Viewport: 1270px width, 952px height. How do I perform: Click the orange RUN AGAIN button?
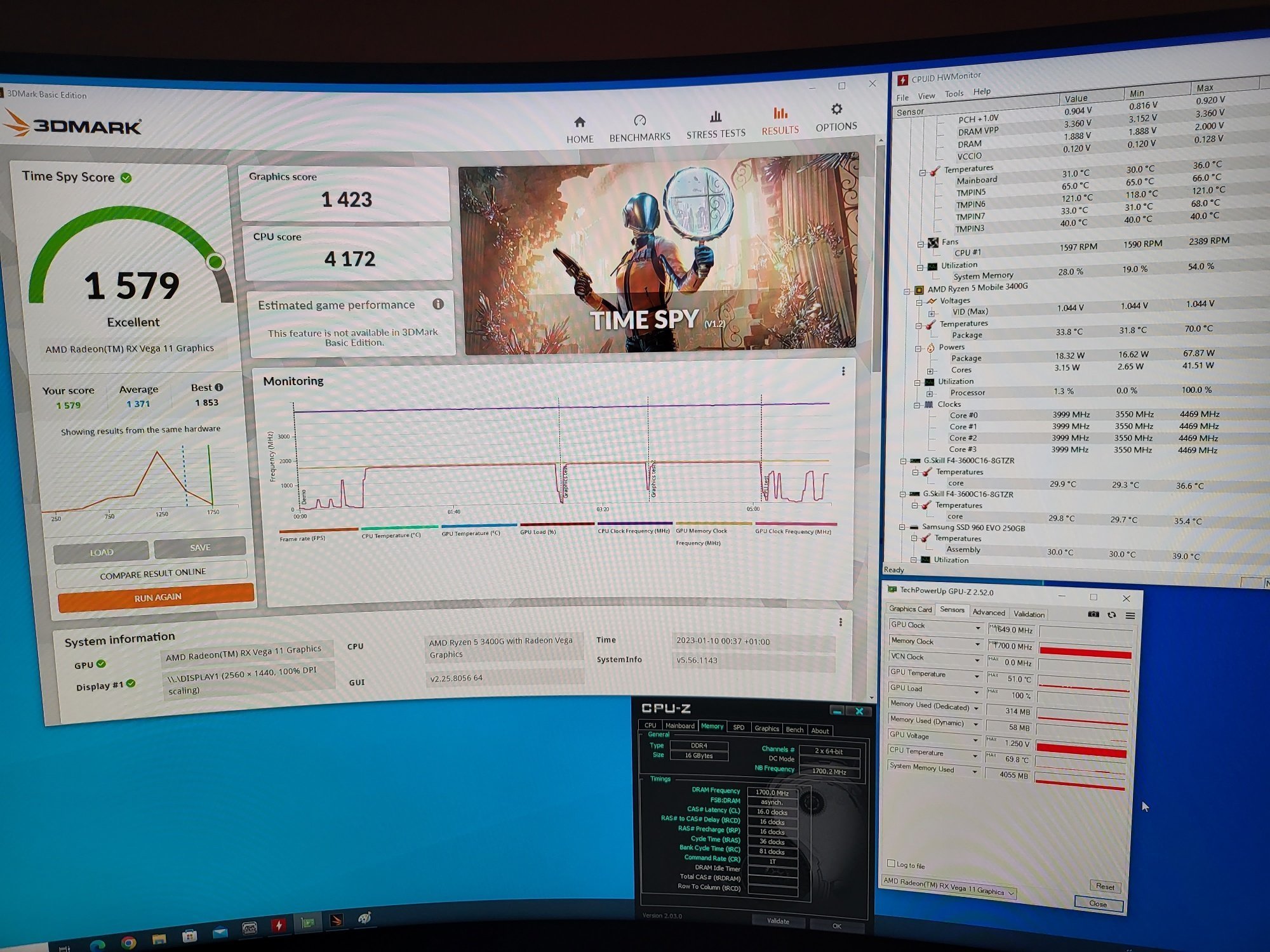point(156,597)
